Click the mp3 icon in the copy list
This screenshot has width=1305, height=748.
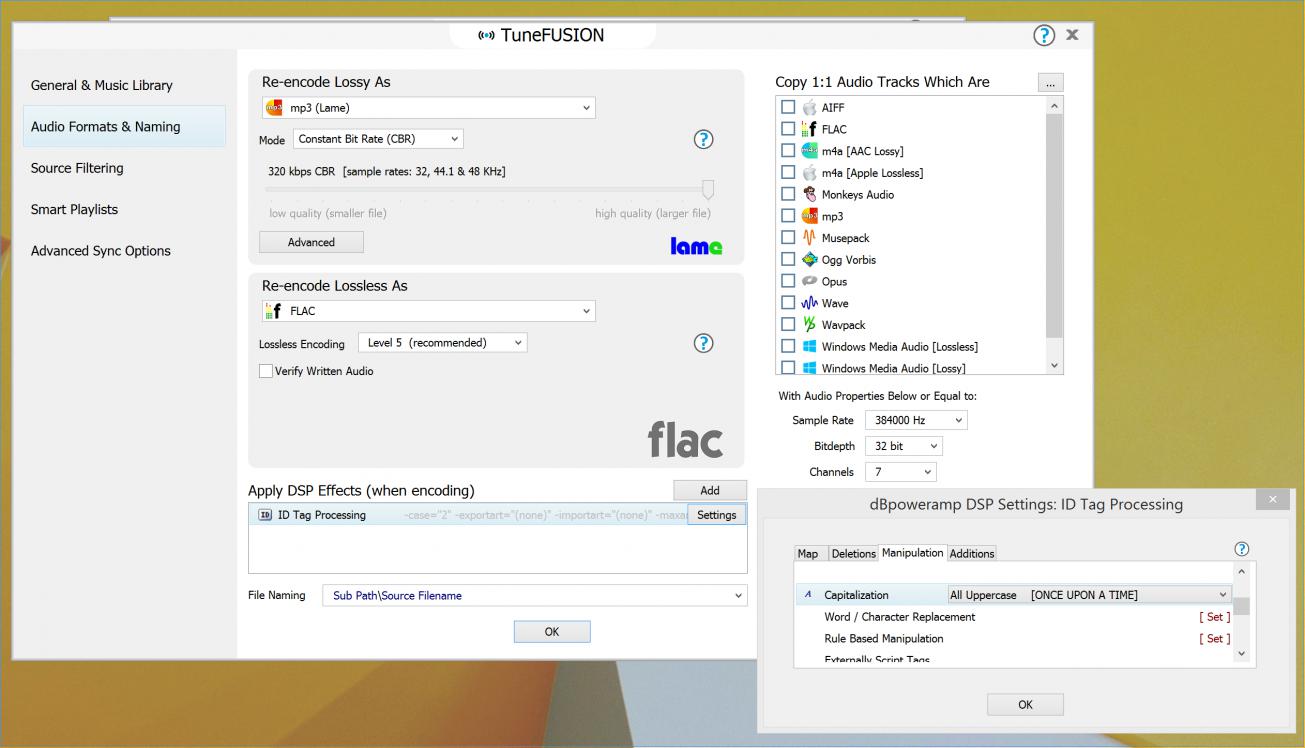(x=809, y=216)
